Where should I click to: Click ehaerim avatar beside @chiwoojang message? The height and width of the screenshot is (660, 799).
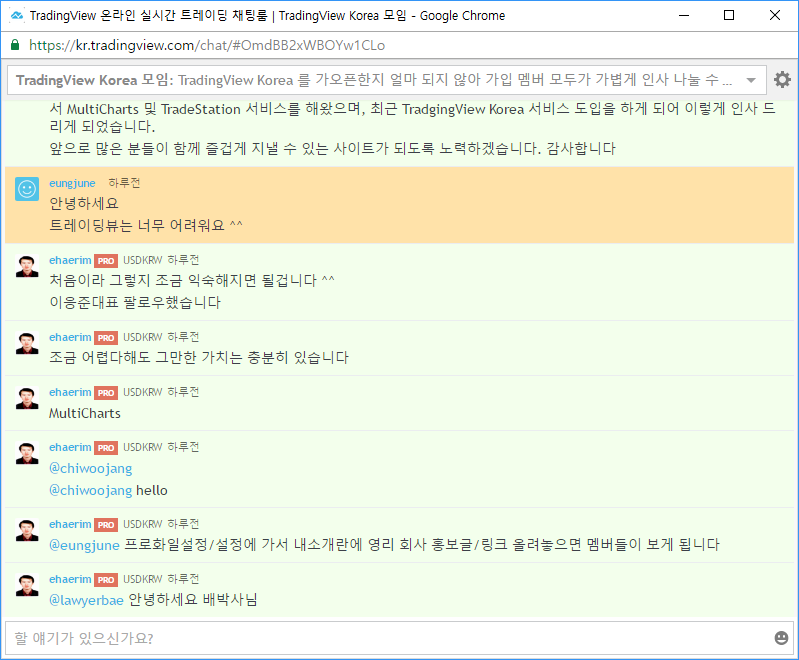coord(27,453)
